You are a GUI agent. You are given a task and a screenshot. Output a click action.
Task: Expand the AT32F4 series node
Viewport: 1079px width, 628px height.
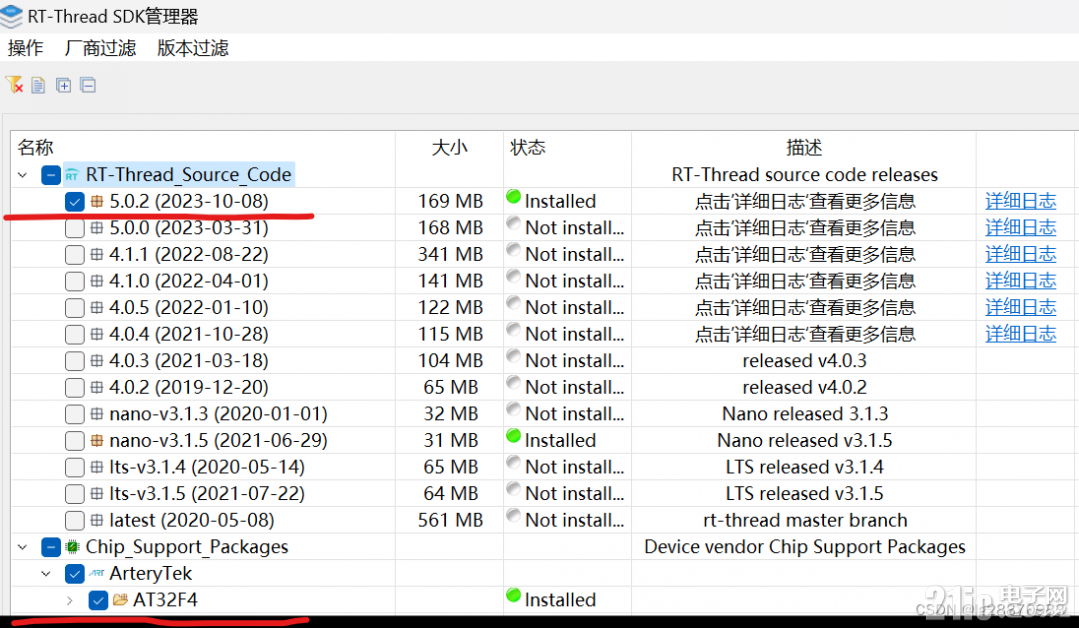coord(70,600)
